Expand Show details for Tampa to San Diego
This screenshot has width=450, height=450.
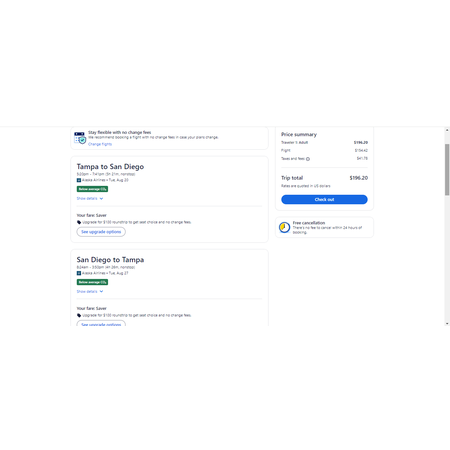pyautogui.click(x=90, y=198)
